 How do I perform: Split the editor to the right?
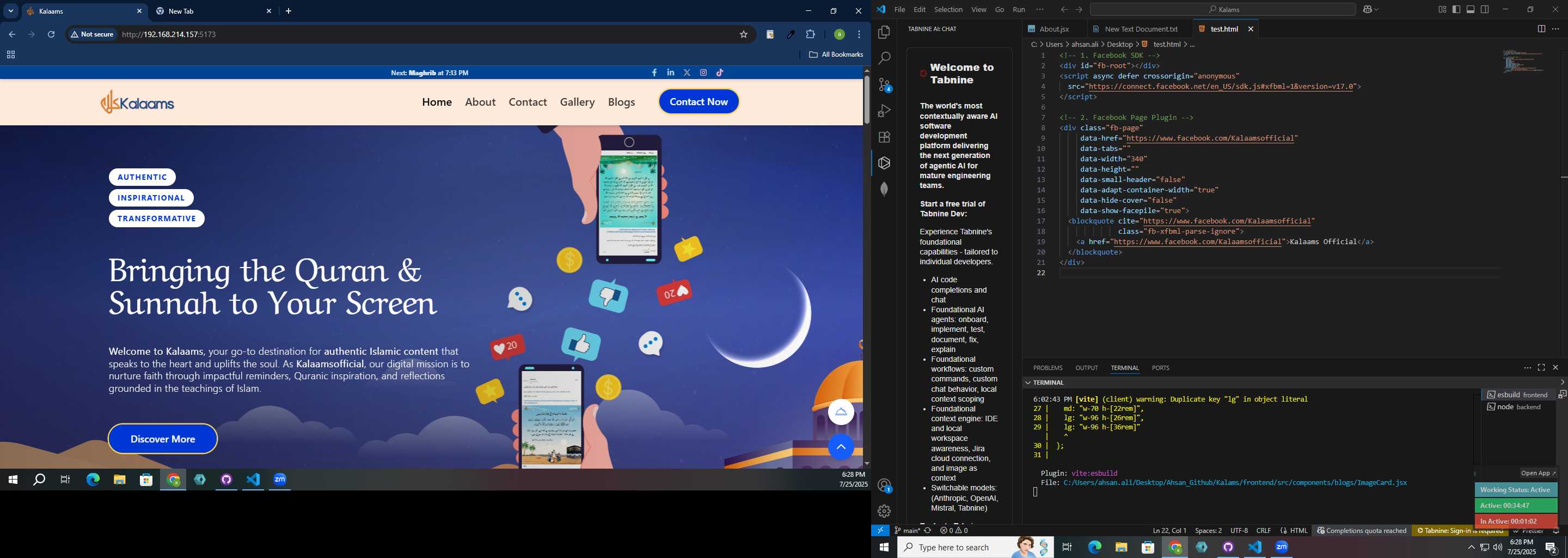tap(1541, 29)
